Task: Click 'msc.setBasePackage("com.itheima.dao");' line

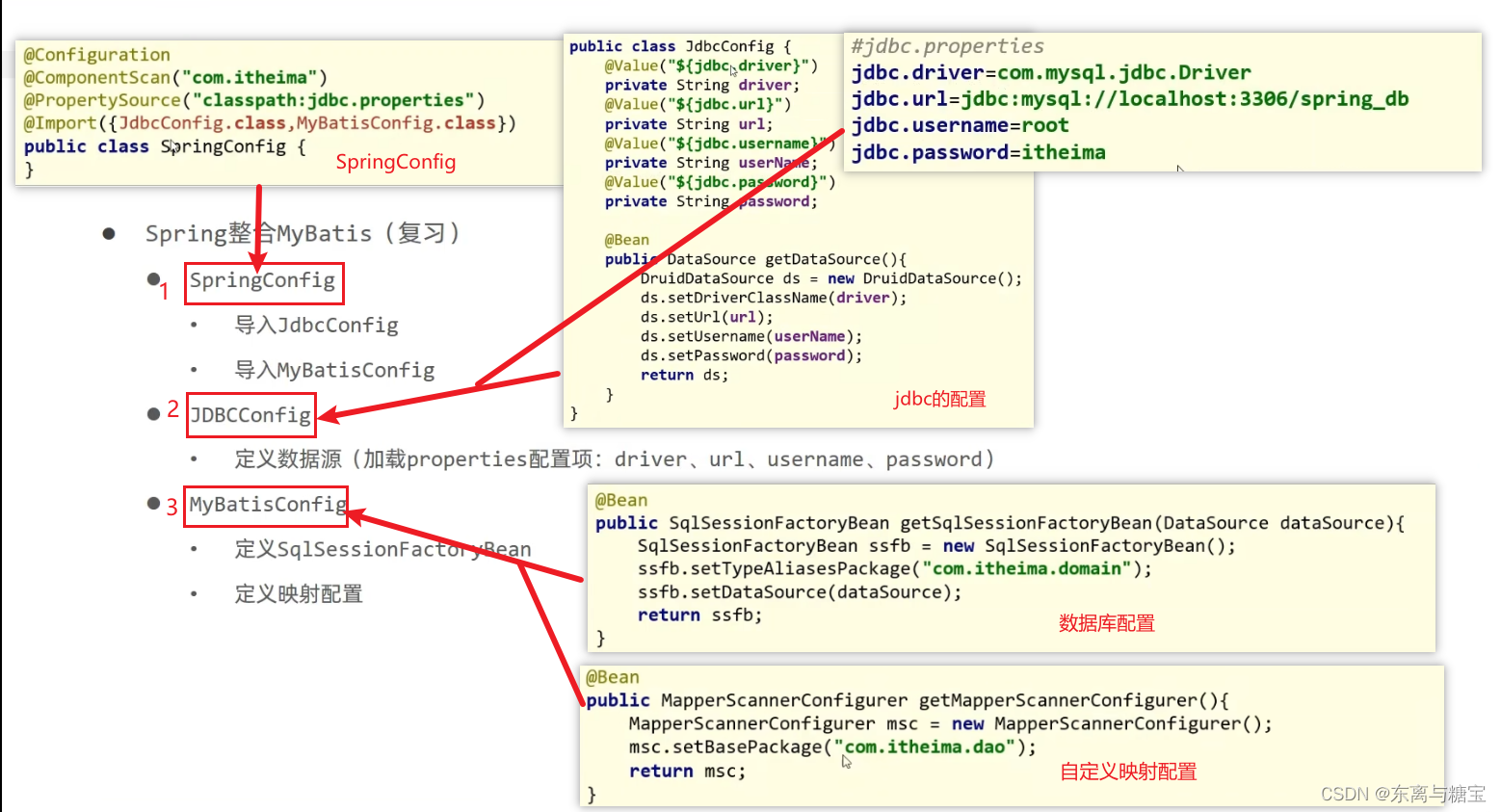Action: (832, 747)
